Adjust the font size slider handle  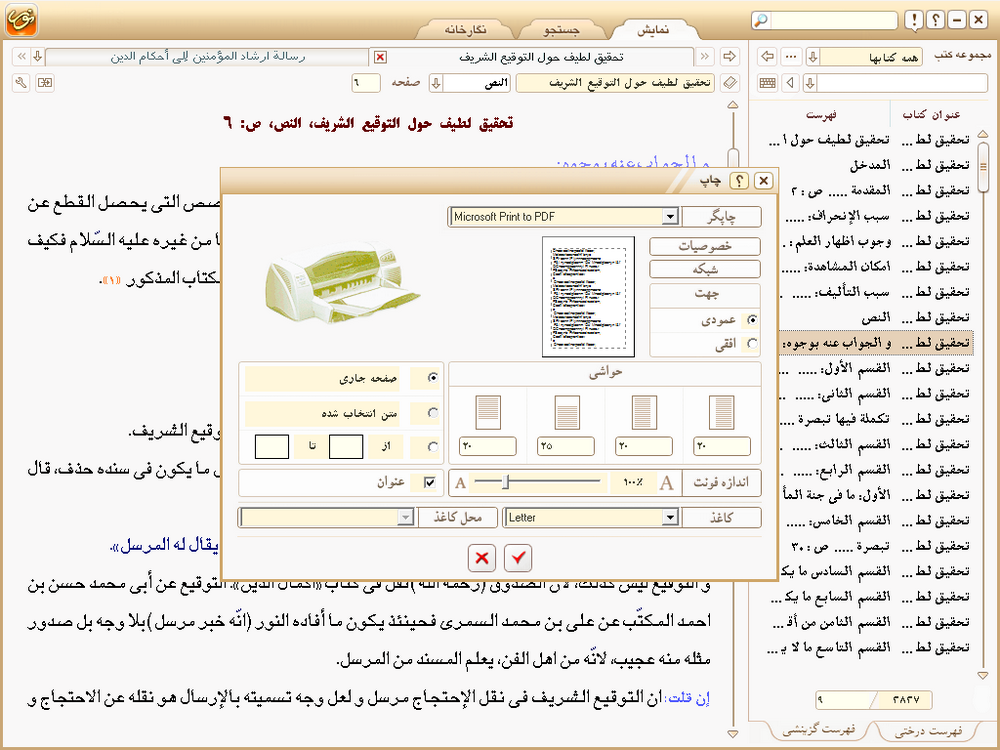506,482
